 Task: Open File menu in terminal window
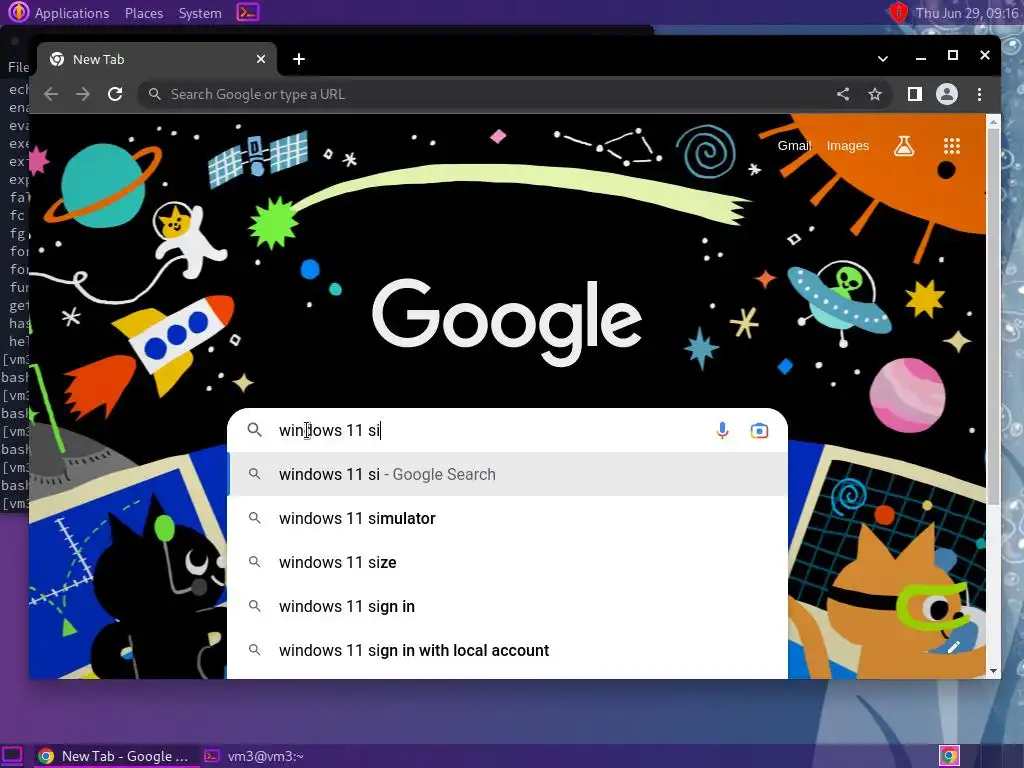(18, 67)
